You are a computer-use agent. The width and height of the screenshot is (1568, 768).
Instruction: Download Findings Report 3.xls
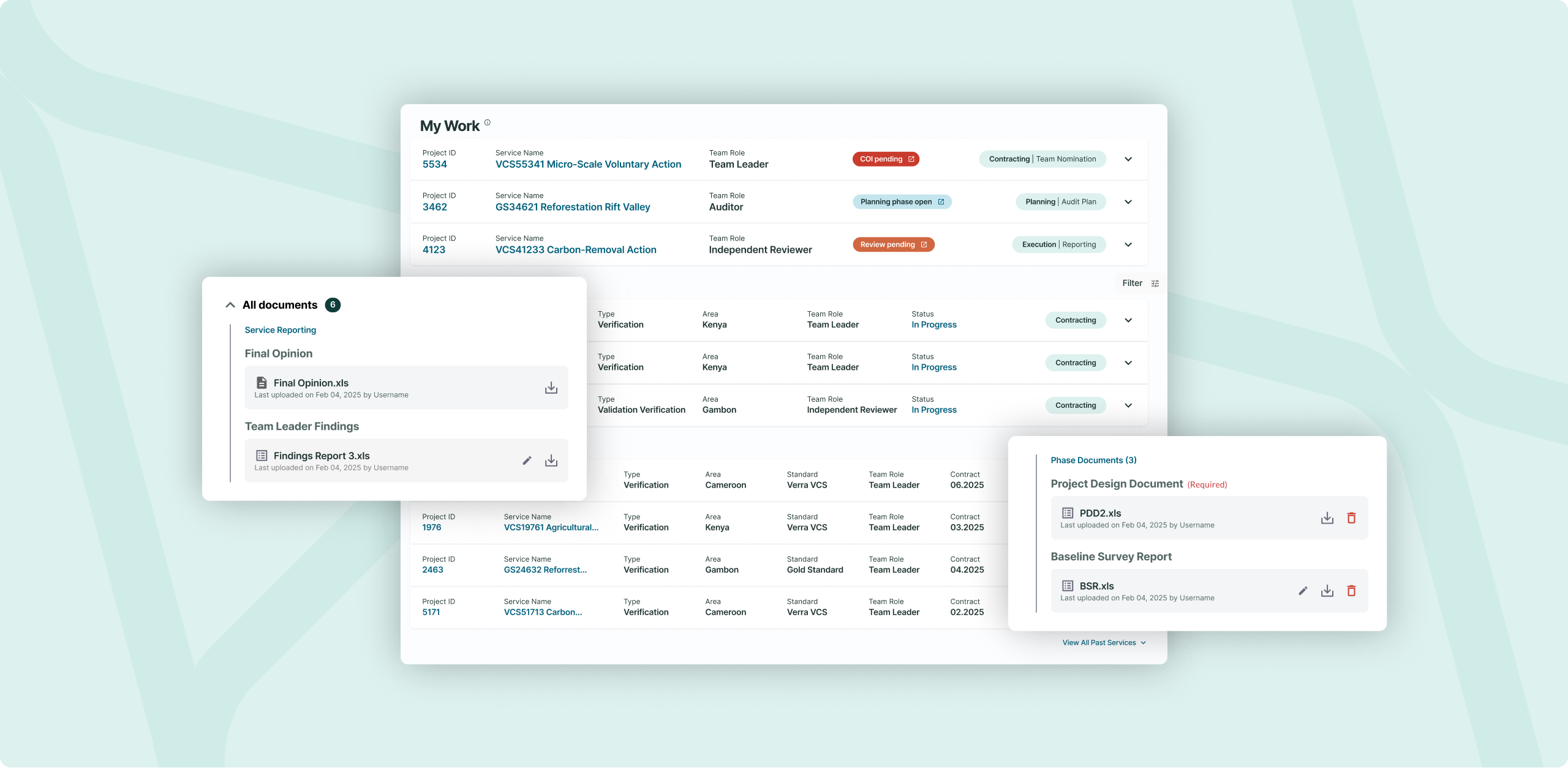pyautogui.click(x=551, y=461)
